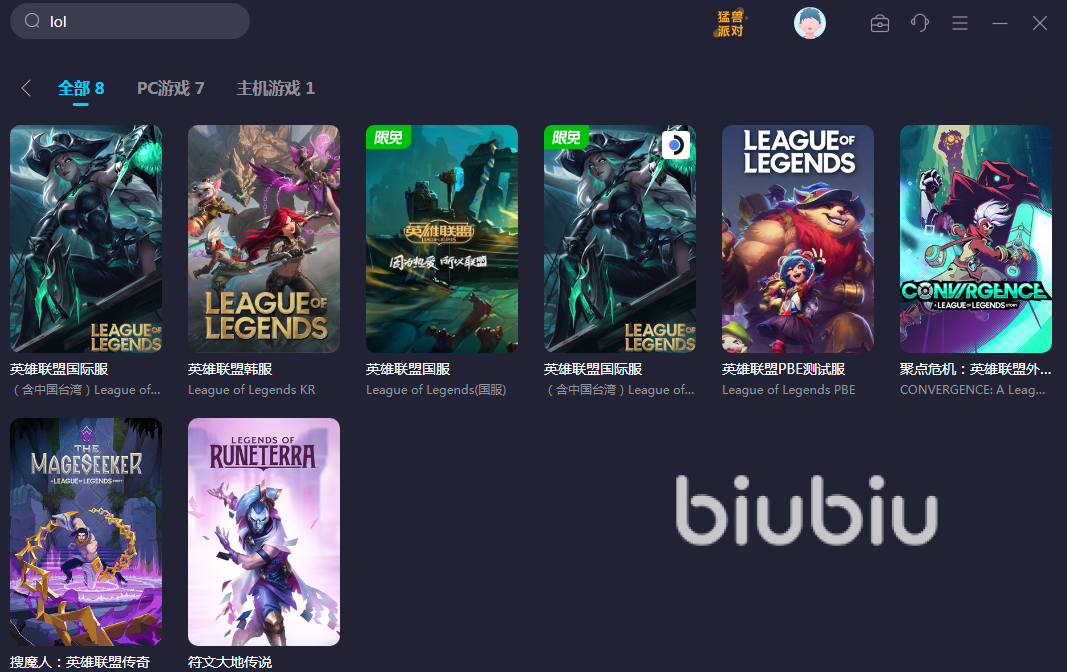Viewport: 1067px width, 672px height.
Task: Open the Legends of Runeterra cover
Action: tap(264, 532)
